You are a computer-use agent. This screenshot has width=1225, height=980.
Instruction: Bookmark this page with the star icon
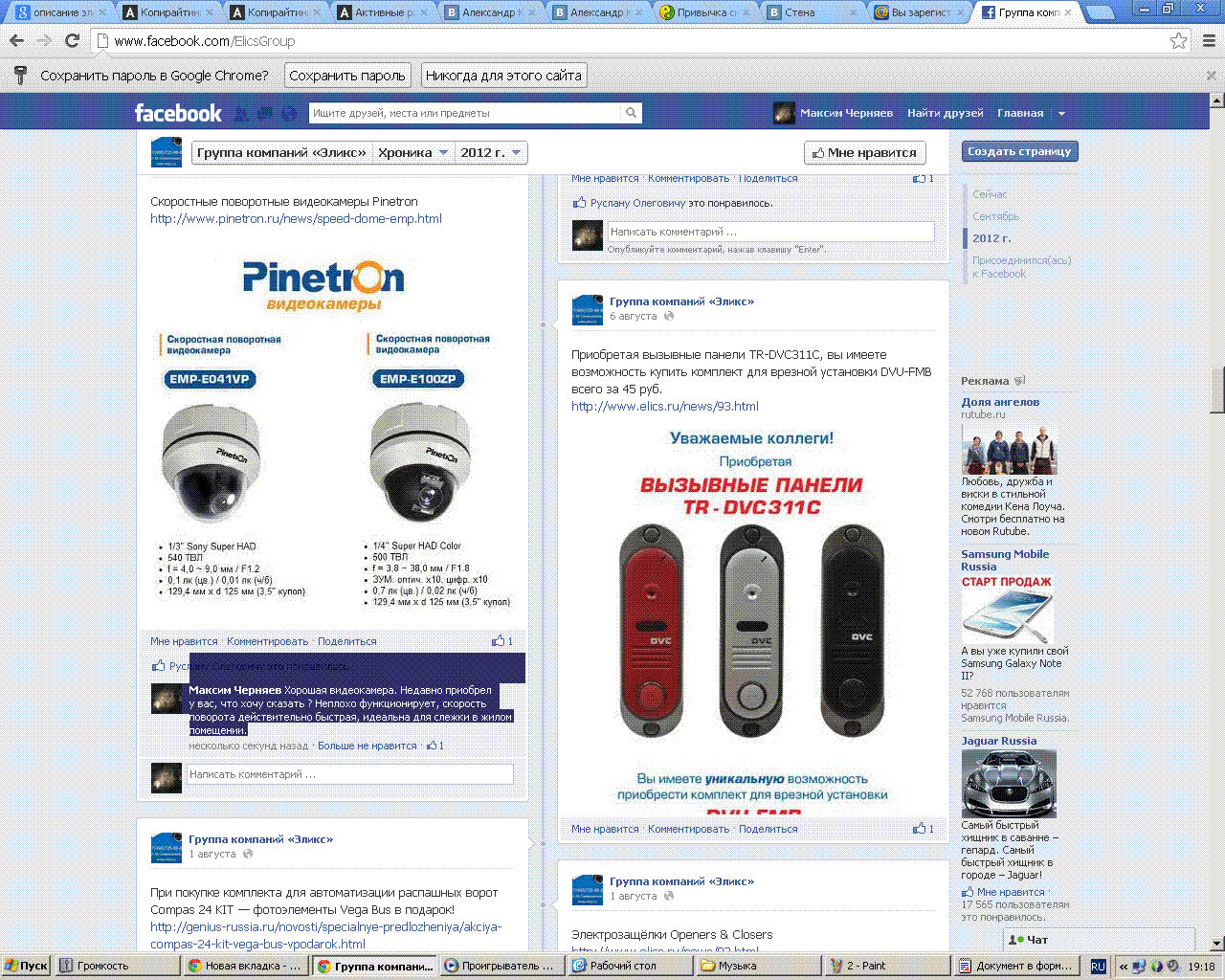click(1179, 41)
